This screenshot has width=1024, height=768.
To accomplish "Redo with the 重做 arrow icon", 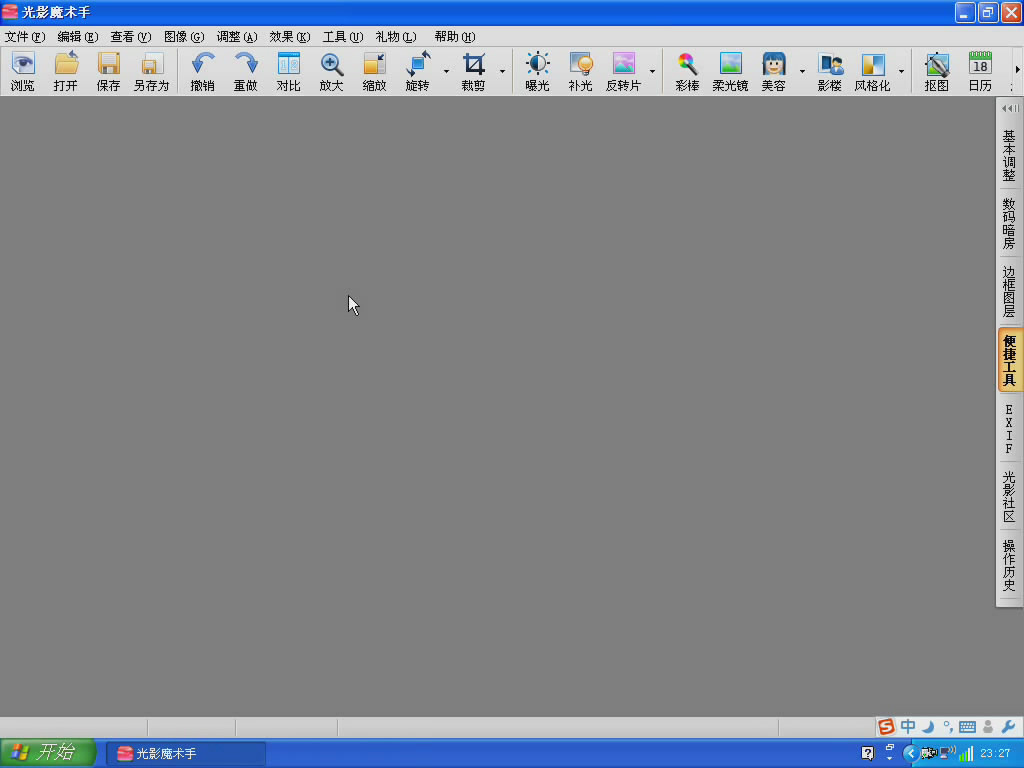I will [246, 71].
